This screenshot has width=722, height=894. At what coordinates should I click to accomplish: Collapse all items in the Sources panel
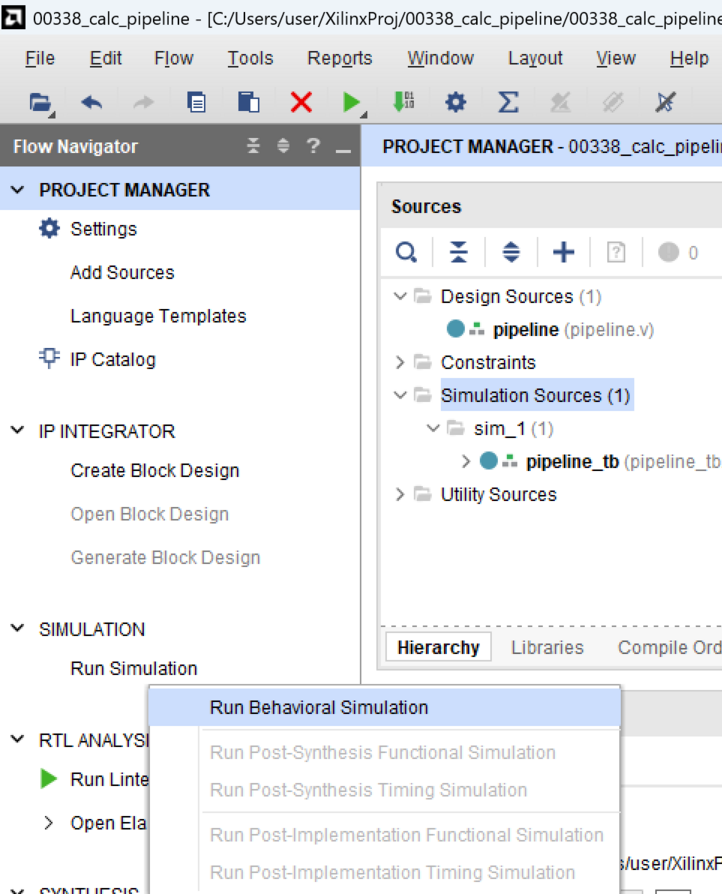click(459, 252)
